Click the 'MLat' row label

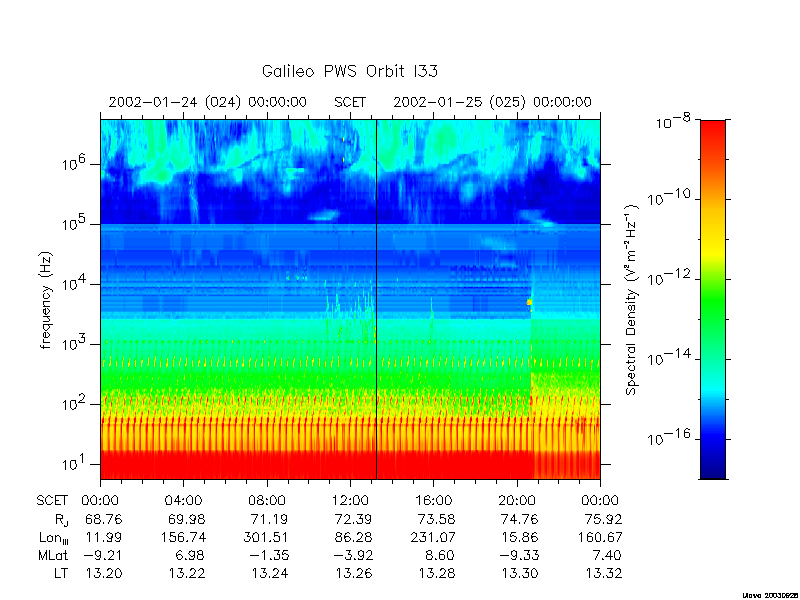point(53,555)
